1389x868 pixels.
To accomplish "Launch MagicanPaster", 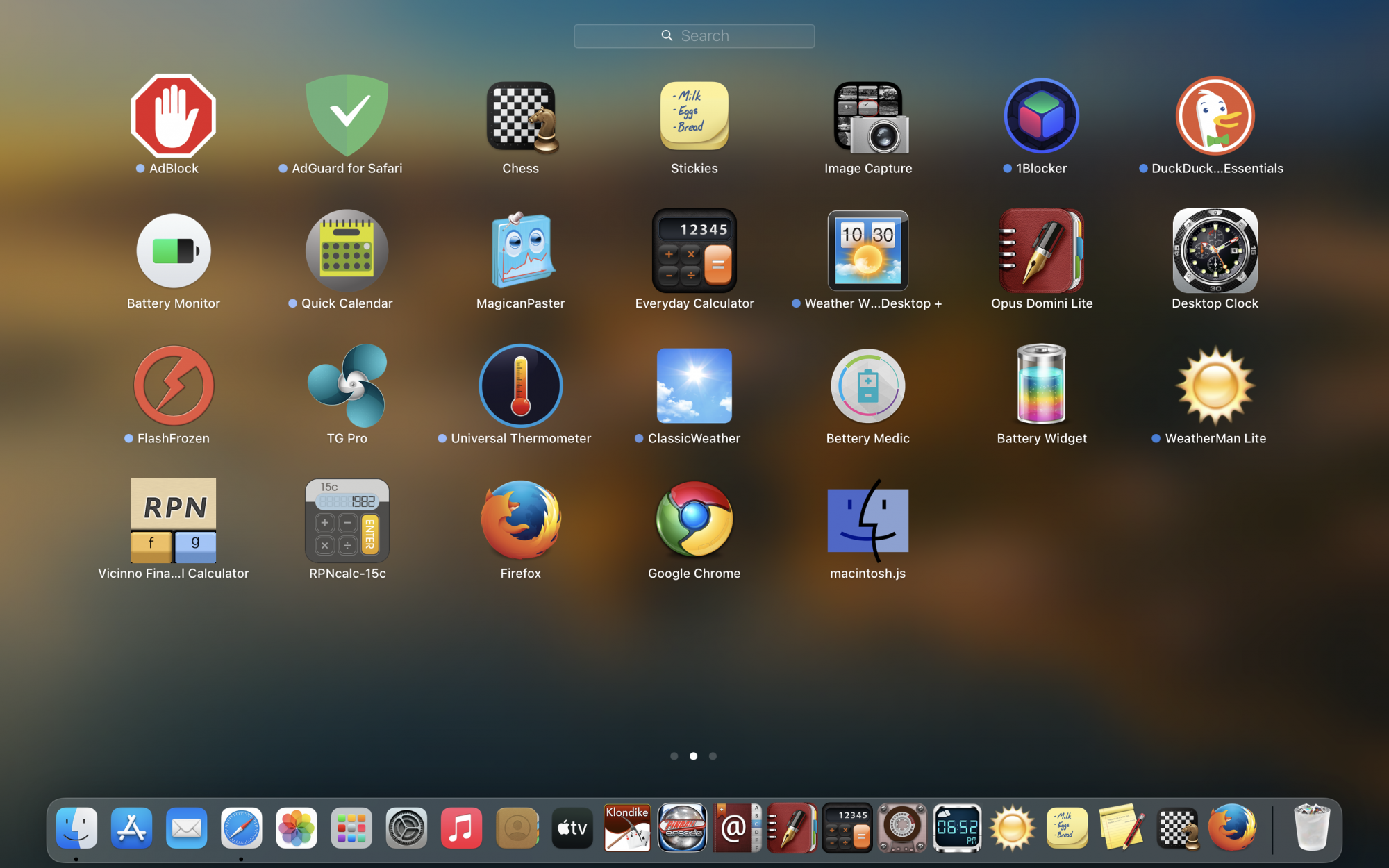I will (x=521, y=251).
